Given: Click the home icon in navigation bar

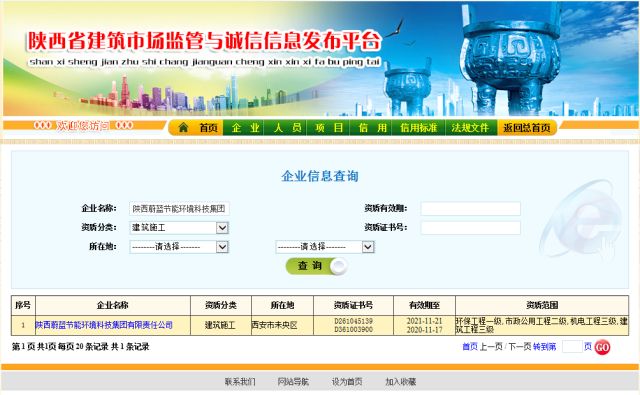Looking at the screenshot, I should click(x=183, y=128).
